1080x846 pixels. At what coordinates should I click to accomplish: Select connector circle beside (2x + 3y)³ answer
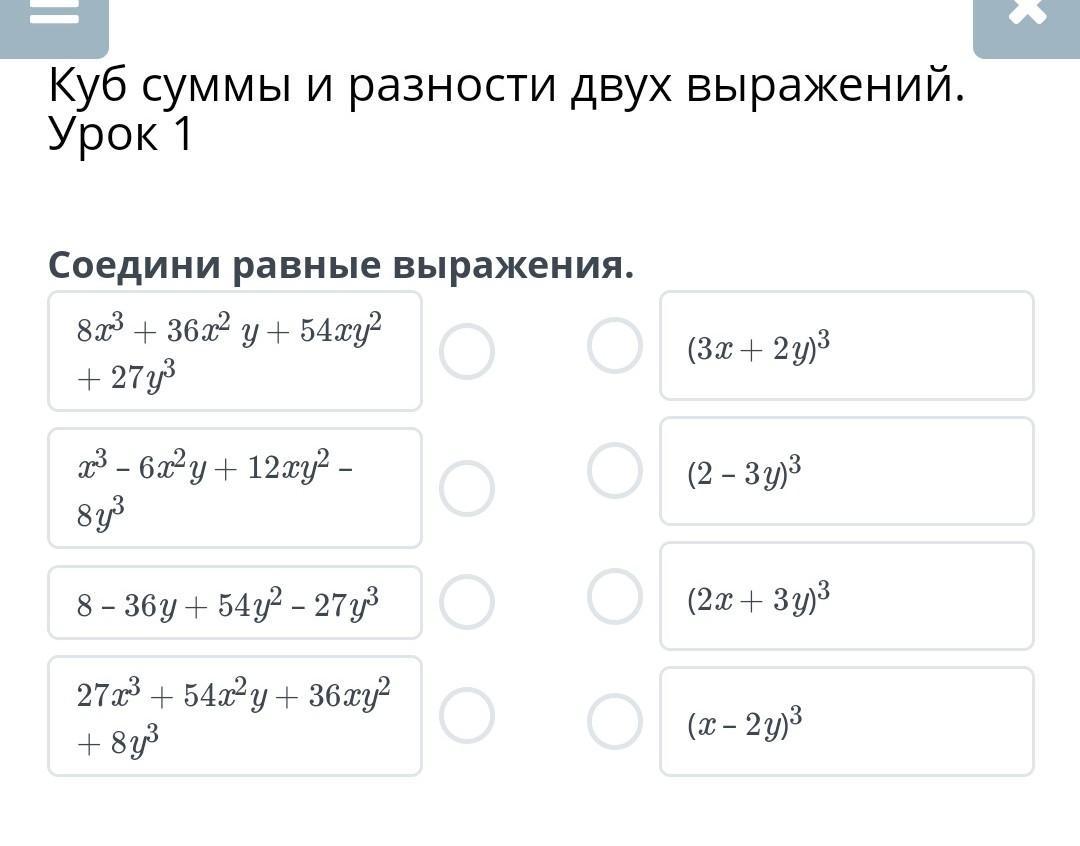[x=614, y=596]
